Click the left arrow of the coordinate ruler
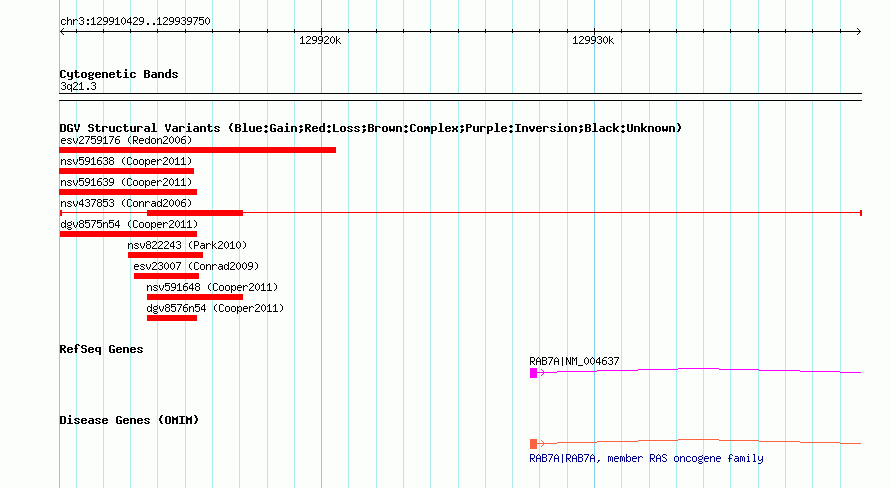Viewport: 890px width, 488px height. click(62, 32)
